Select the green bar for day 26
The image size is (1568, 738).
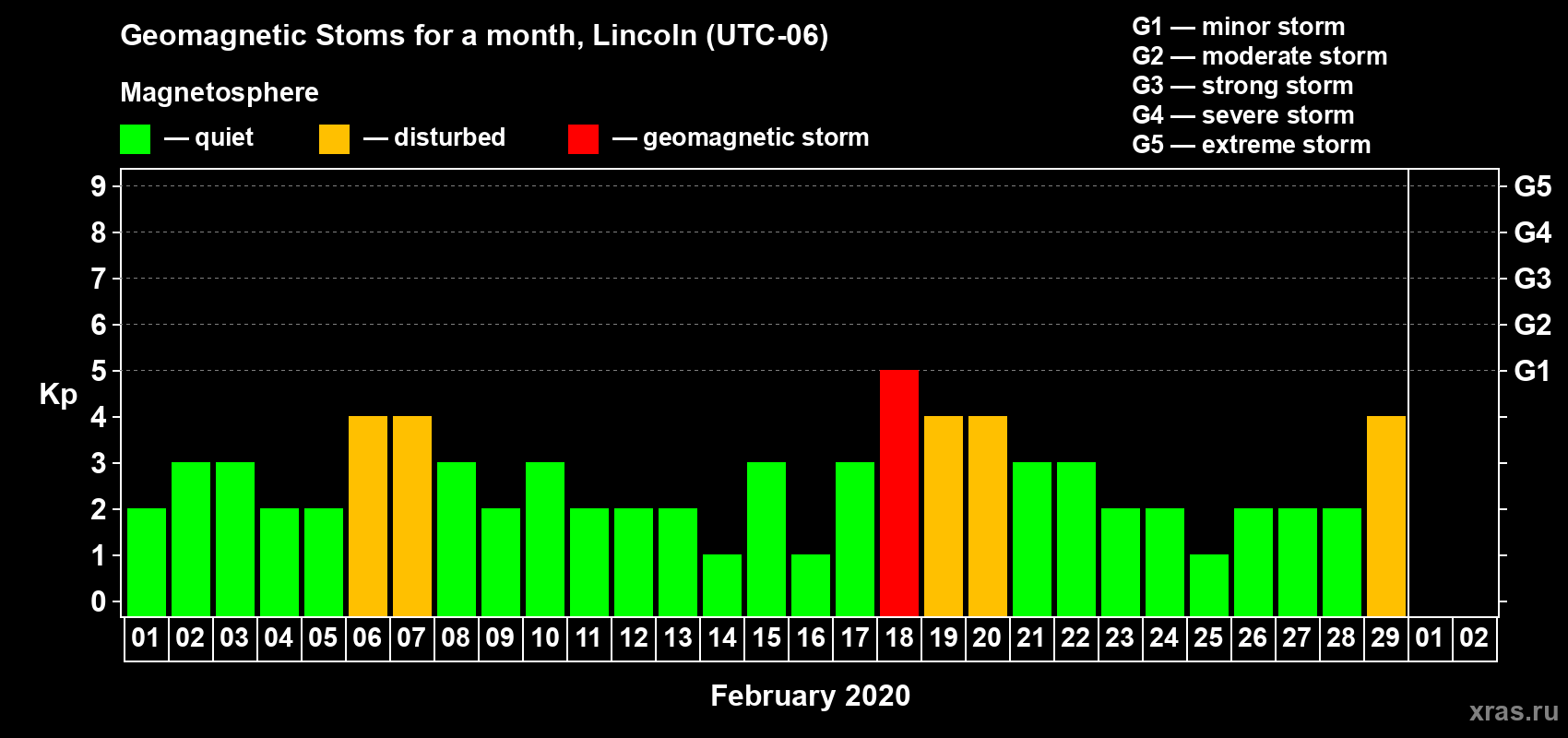tap(1253, 562)
